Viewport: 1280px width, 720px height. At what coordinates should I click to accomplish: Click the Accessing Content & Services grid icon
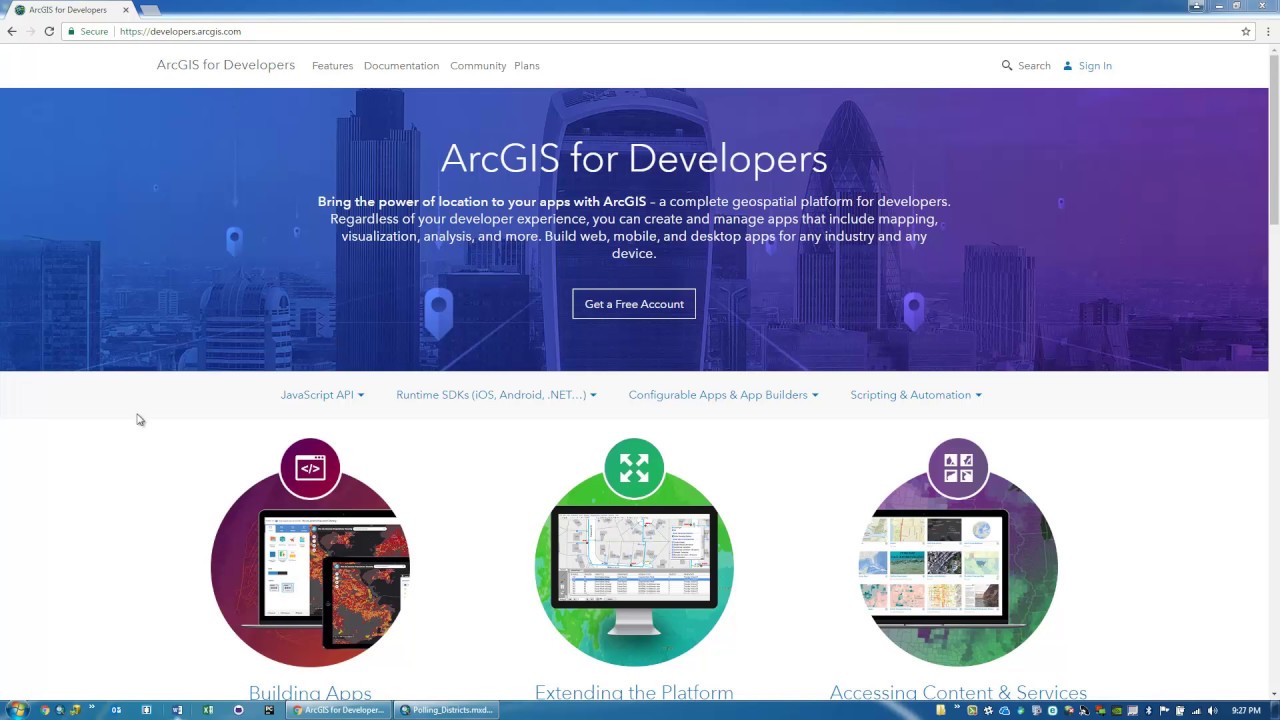(x=958, y=468)
